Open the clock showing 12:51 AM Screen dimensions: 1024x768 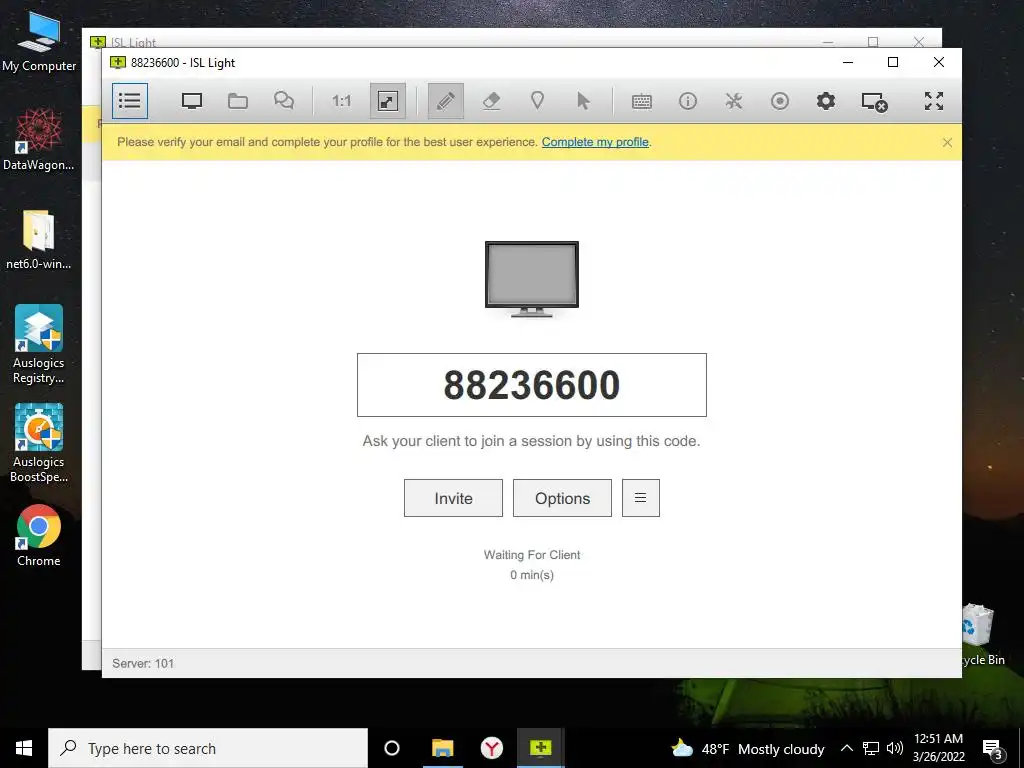(x=938, y=748)
